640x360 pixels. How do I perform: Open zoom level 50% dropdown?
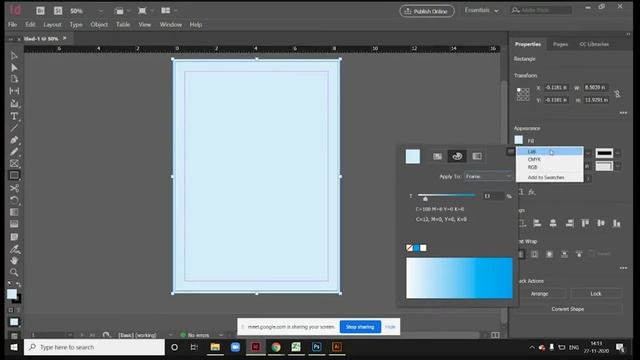(101, 11)
